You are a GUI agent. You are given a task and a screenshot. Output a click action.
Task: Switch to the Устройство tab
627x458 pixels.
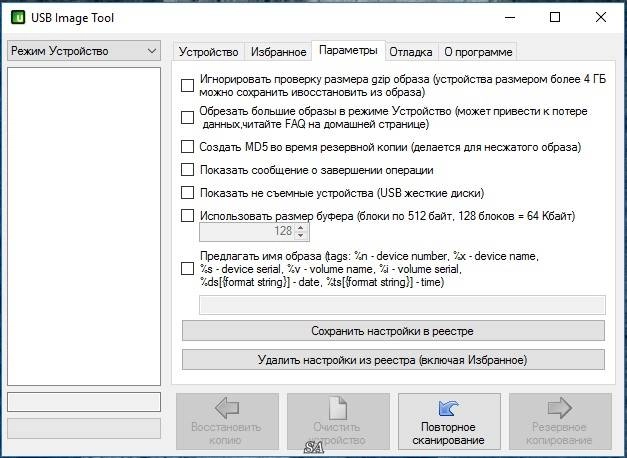coord(208,52)
